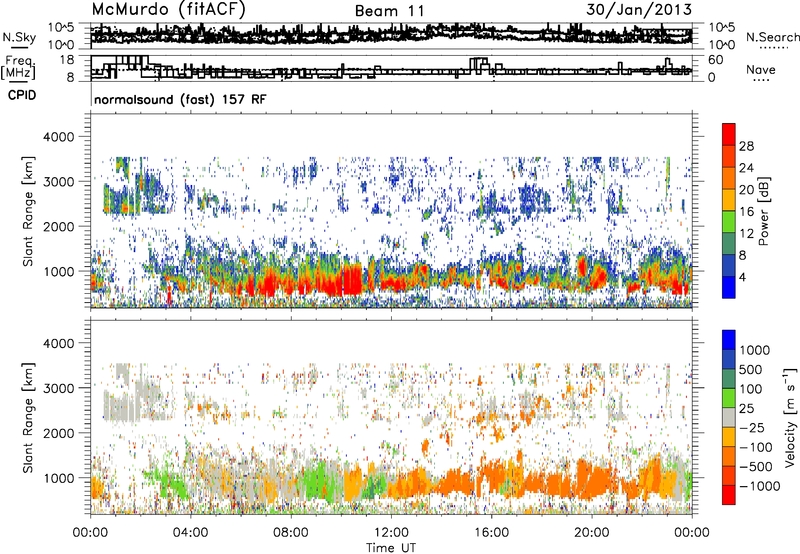This screenshot has width=800, height=554.
Task: Click the 12:00 time tick label
Action: [391, 533]
